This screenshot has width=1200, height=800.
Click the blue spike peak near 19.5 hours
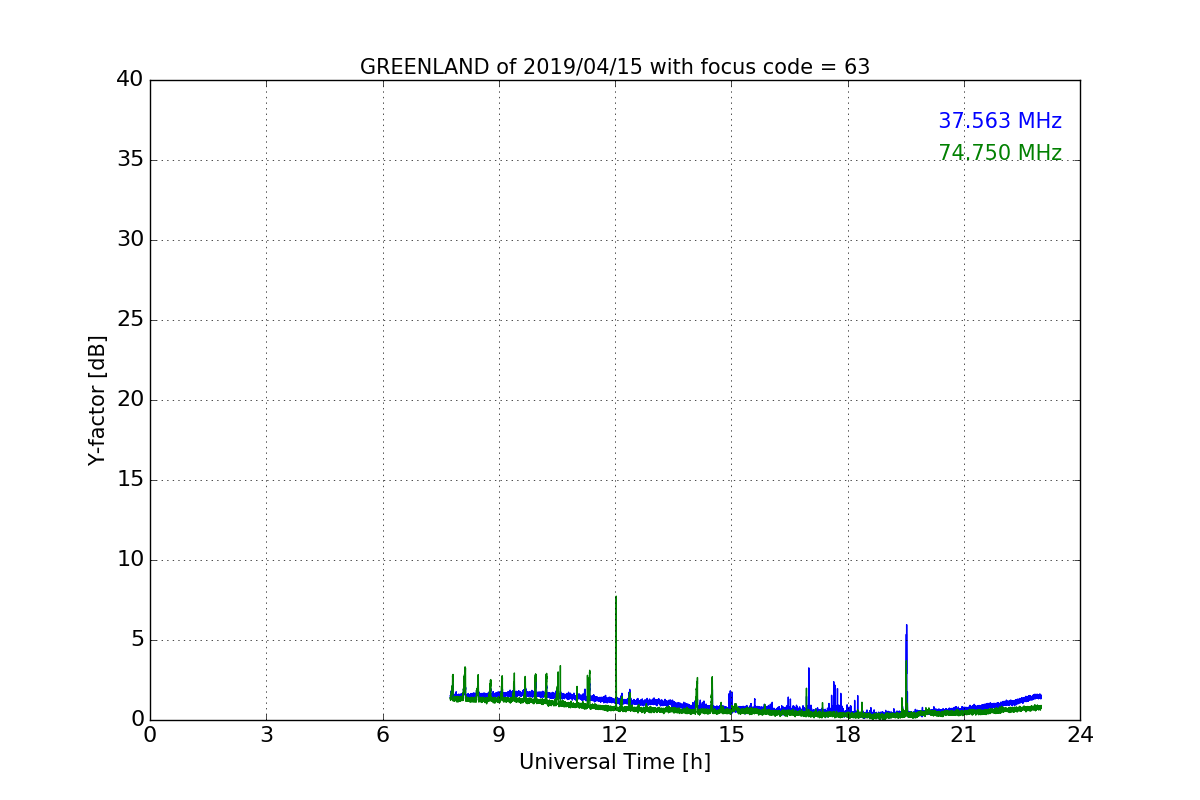[x=907, y=628]
